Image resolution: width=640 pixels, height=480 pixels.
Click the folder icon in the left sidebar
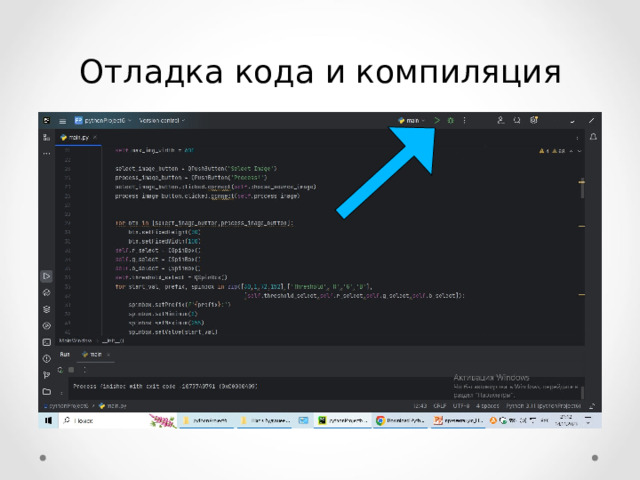[x=47, y=391]
